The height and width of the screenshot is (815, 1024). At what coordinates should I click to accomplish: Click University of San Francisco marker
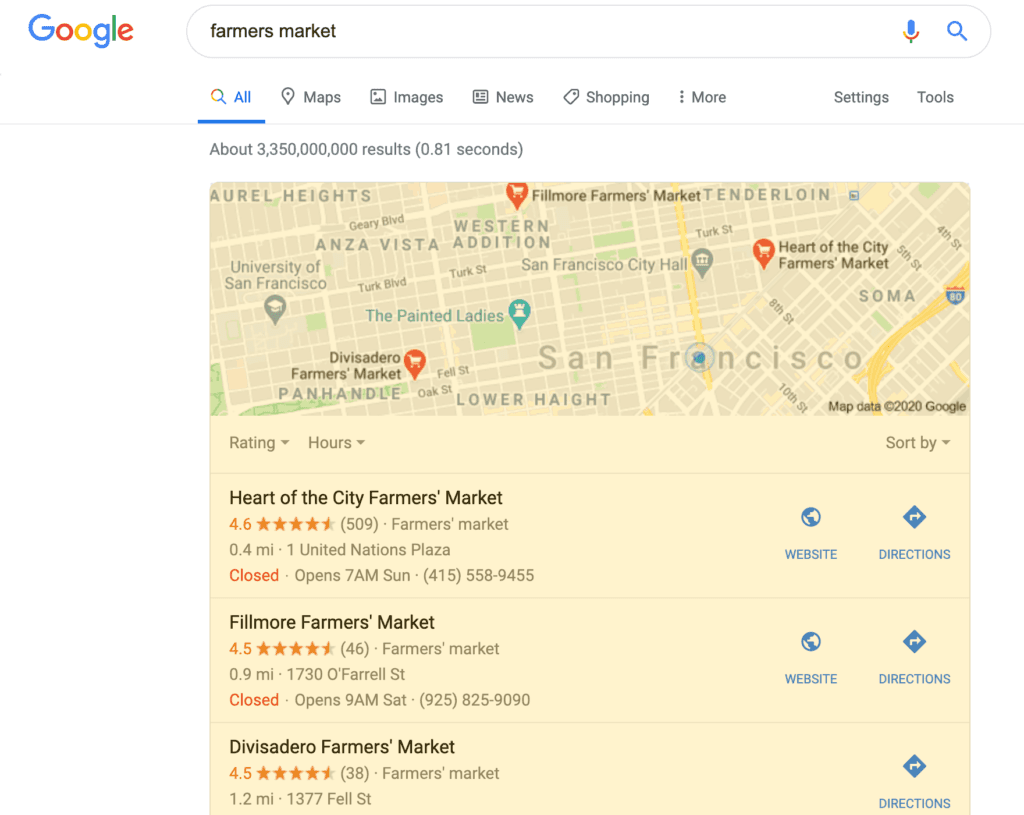point(275,309)
